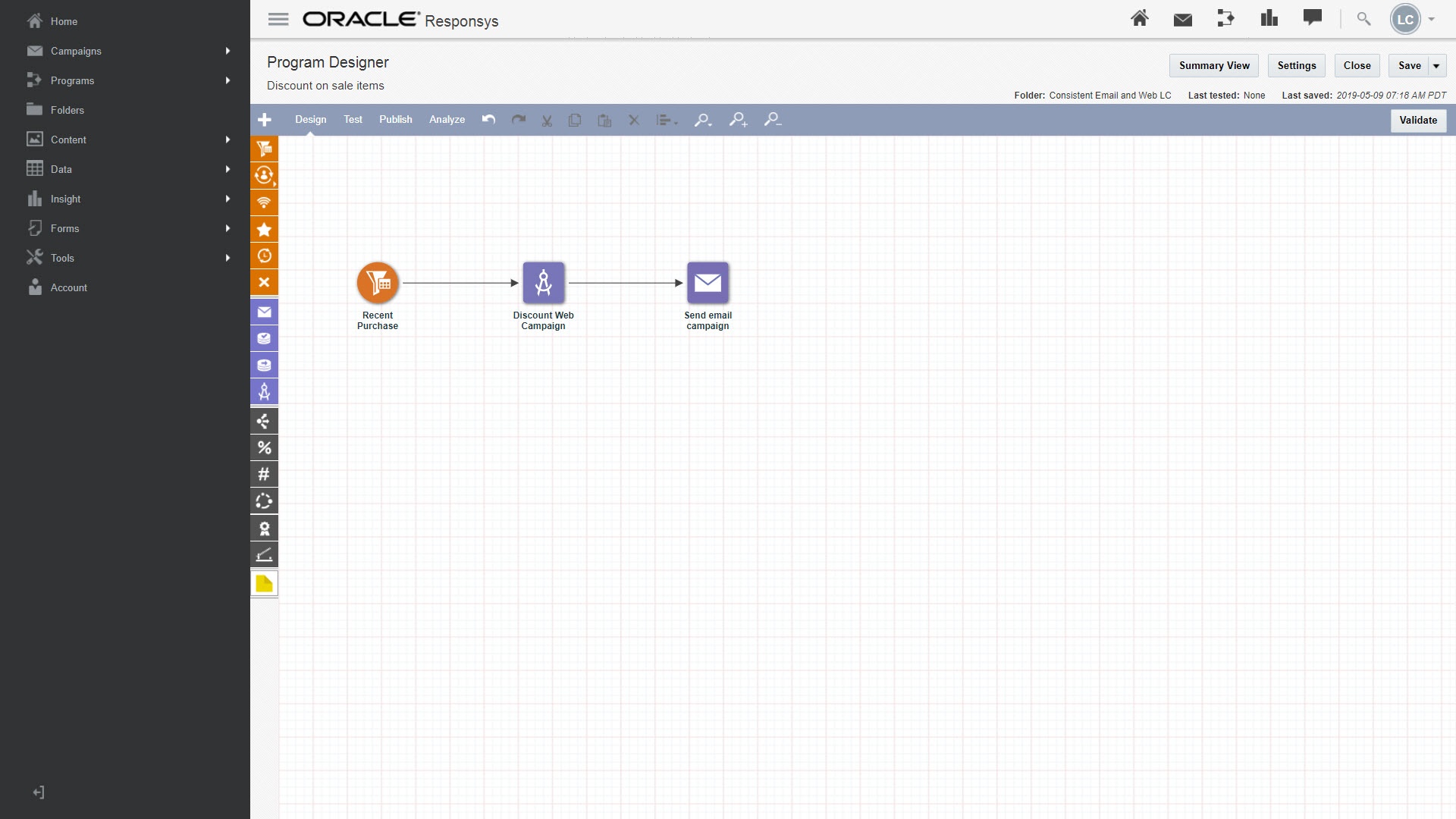This screenshot has width=1456, height=819.
Task: Click the Validate button
Action: pos(1417,121)
